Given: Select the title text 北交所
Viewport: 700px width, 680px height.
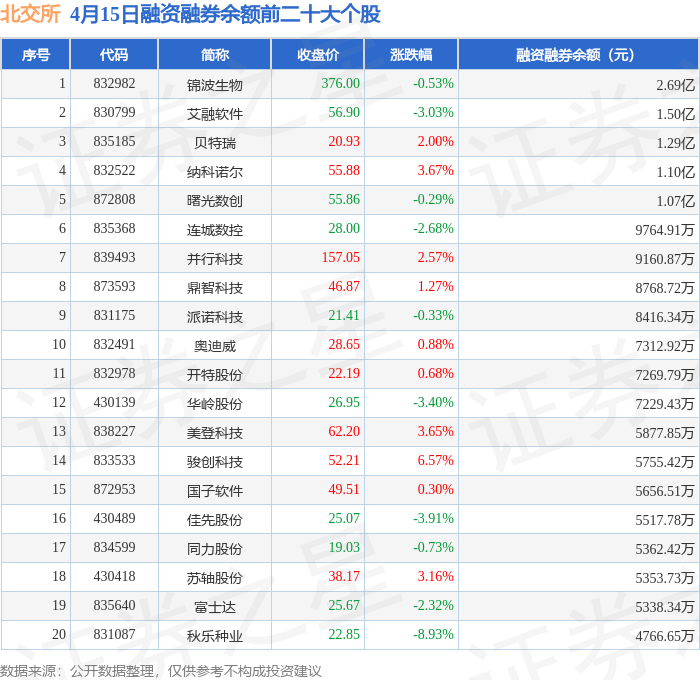Looking at the screenshot, I should coord(30,14).
